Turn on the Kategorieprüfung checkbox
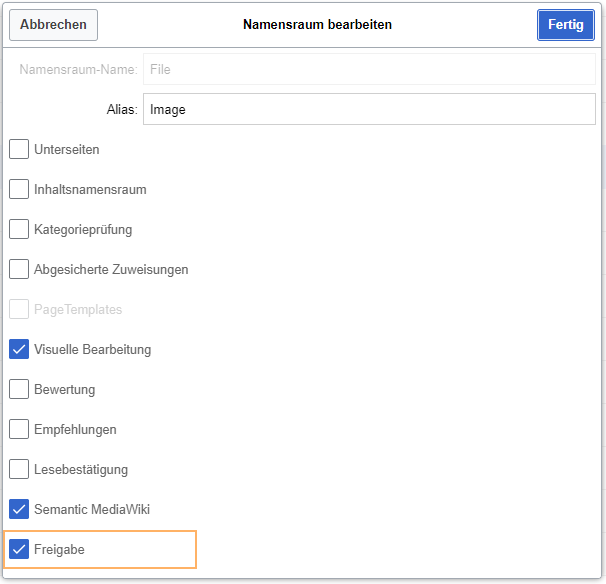This screenshot has width=606, height=584. click(x=19, y=229)
